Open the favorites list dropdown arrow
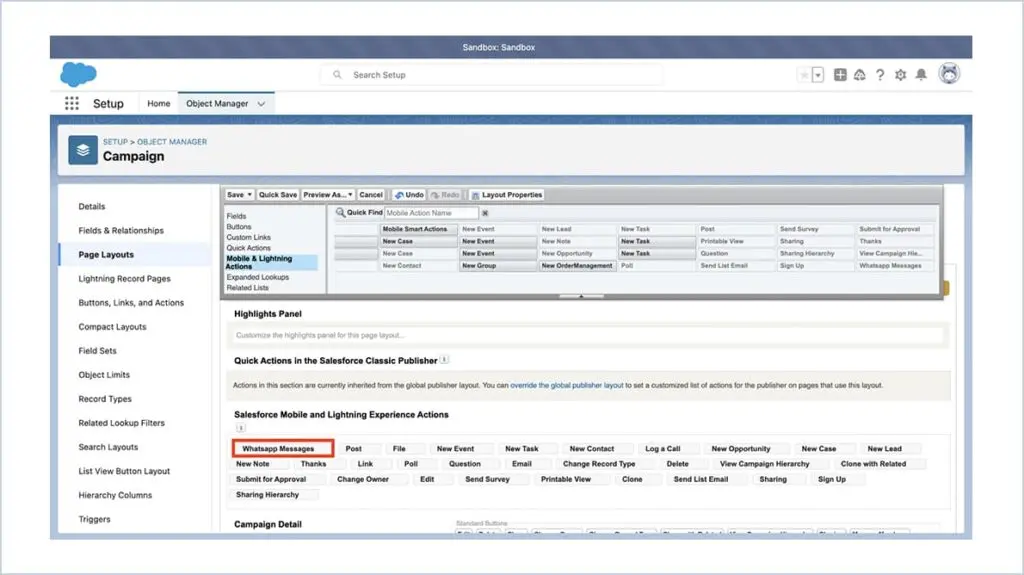 pyautogui.click(x=818, y=75)
